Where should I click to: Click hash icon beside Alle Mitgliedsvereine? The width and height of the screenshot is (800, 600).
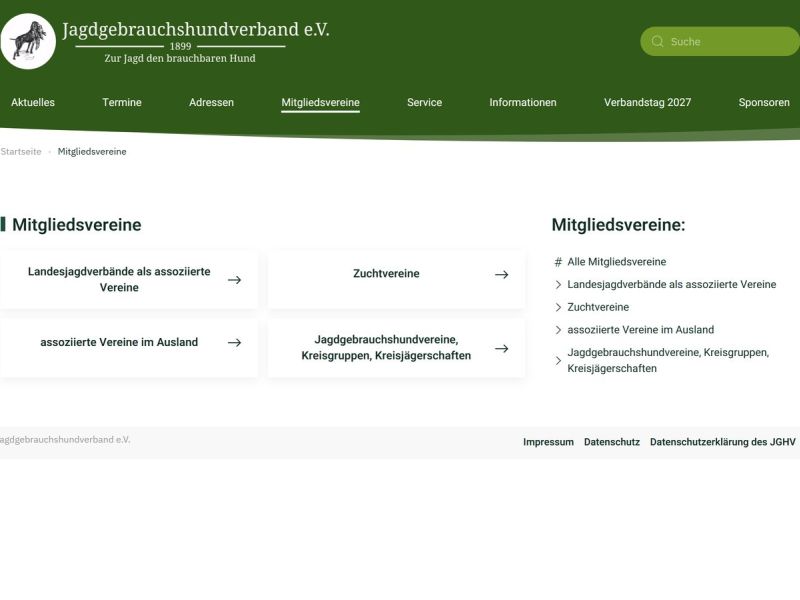[558, 262]
